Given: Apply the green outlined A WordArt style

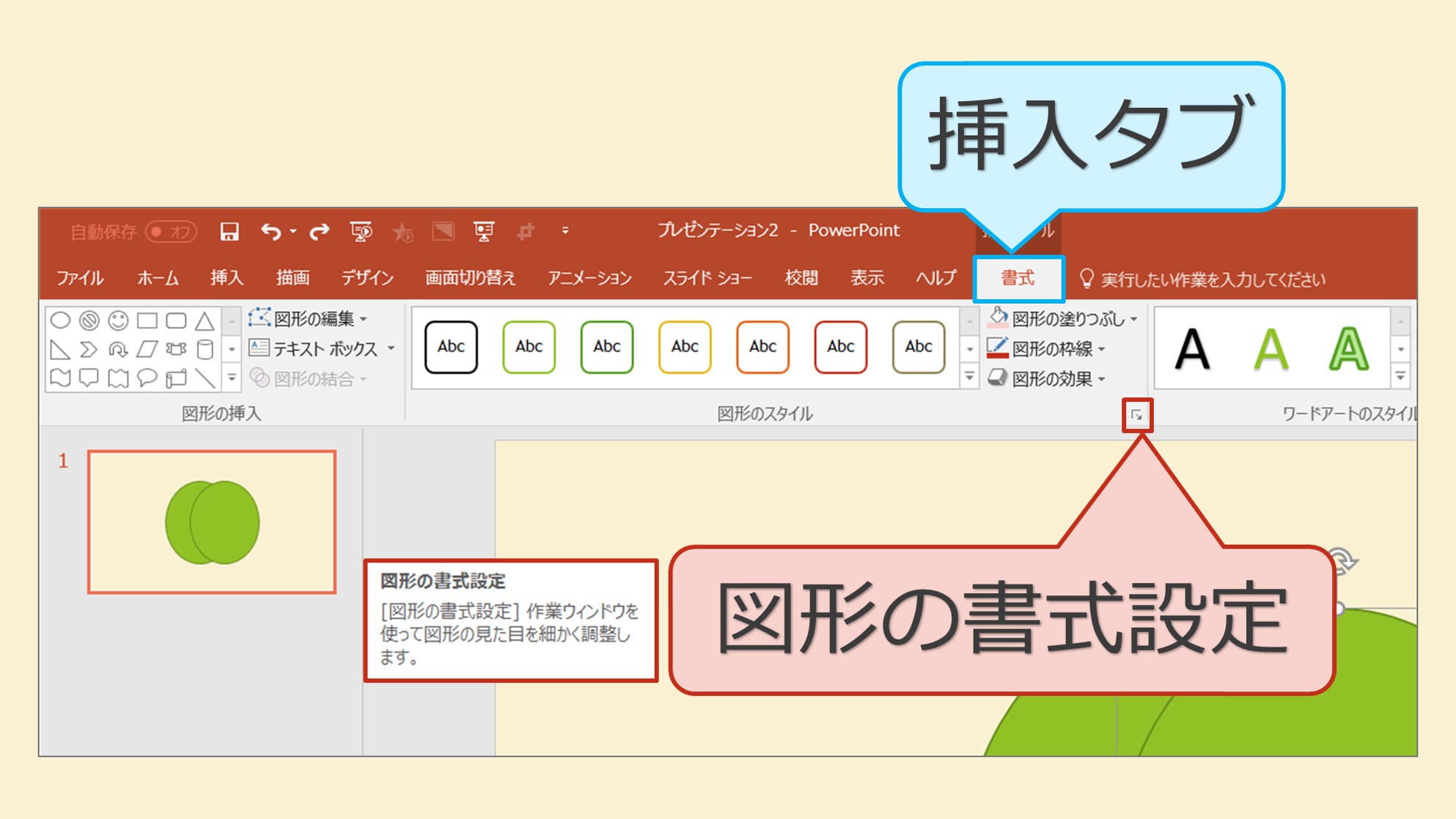Looking at the screenshot, I should [1348, 349].
